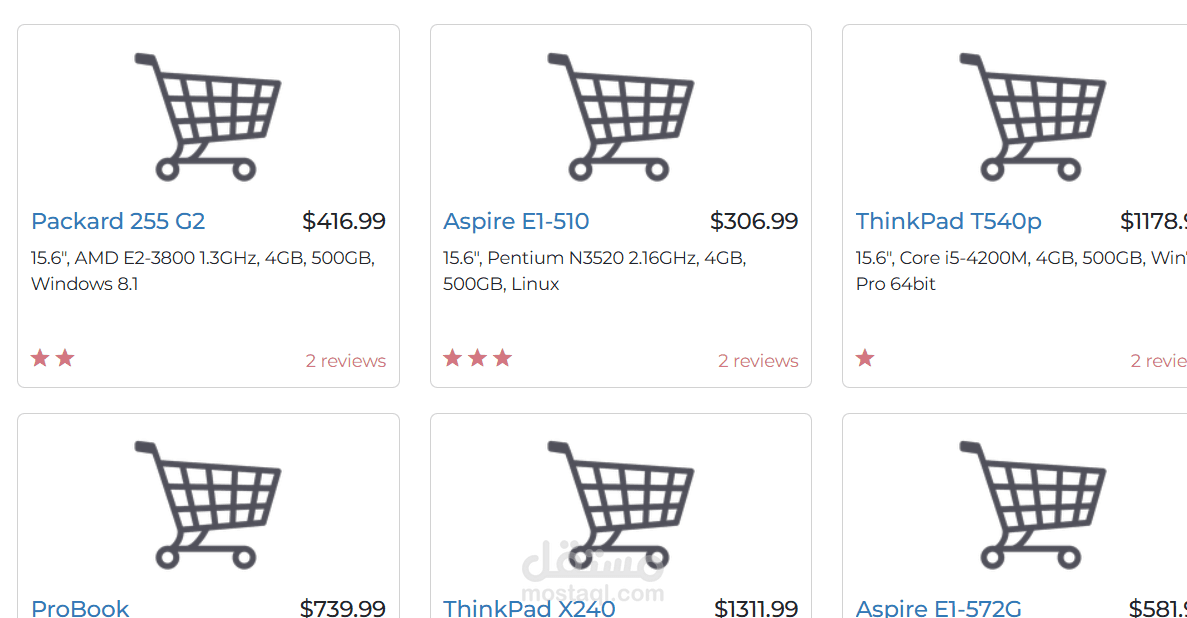Open the Packard 255 G2 product link
This screenshot has width=1187, height=618.
[x=118, y=221]
